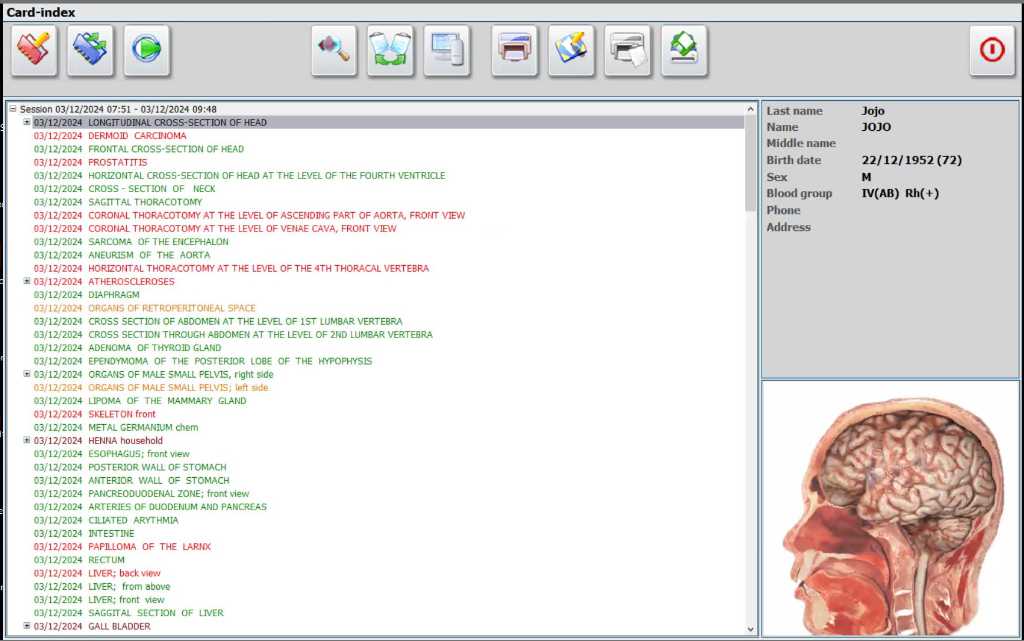Screen dimensions: 1024x641
Task: Select ADENOMA OF THYROID GLAND row
Action: click(x=127, y=348)
